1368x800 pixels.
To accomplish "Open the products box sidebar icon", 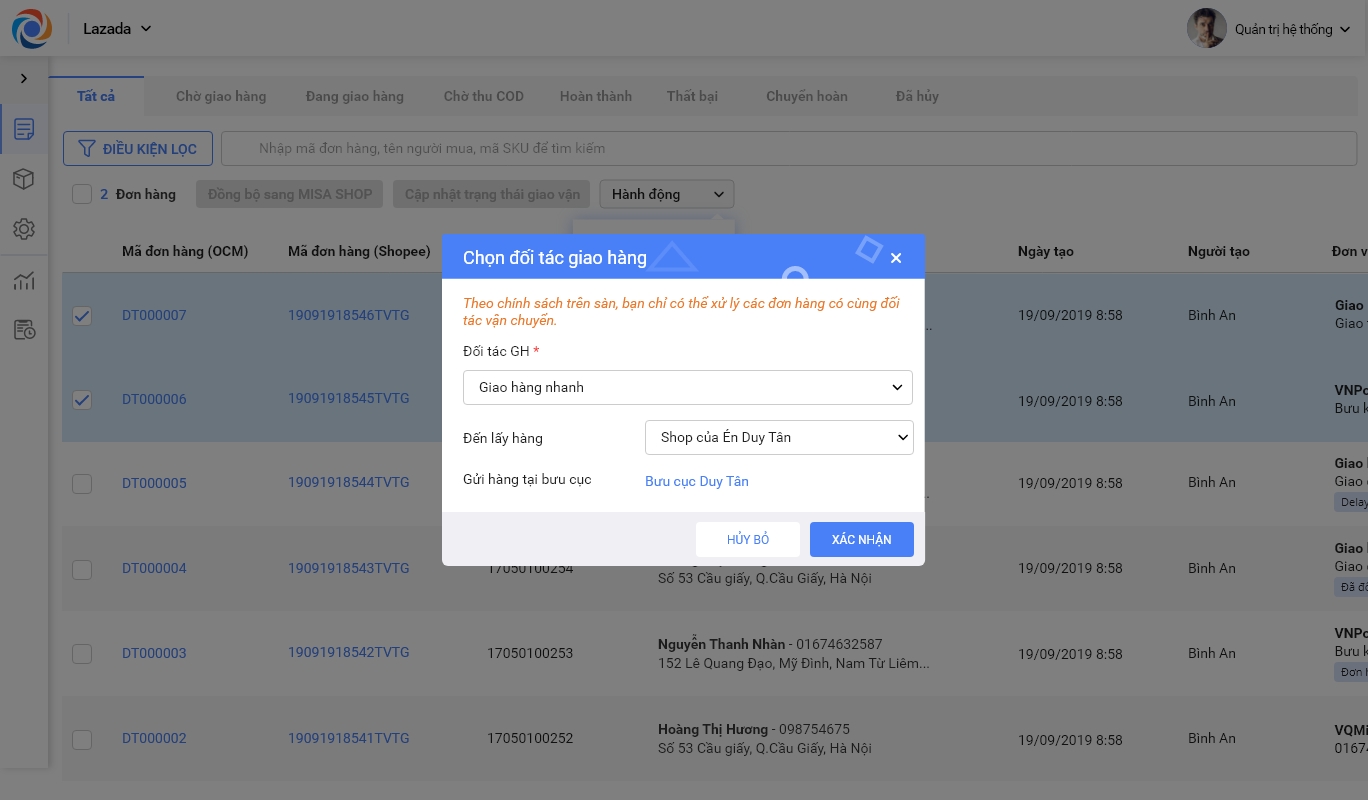I will pos(24,179).
